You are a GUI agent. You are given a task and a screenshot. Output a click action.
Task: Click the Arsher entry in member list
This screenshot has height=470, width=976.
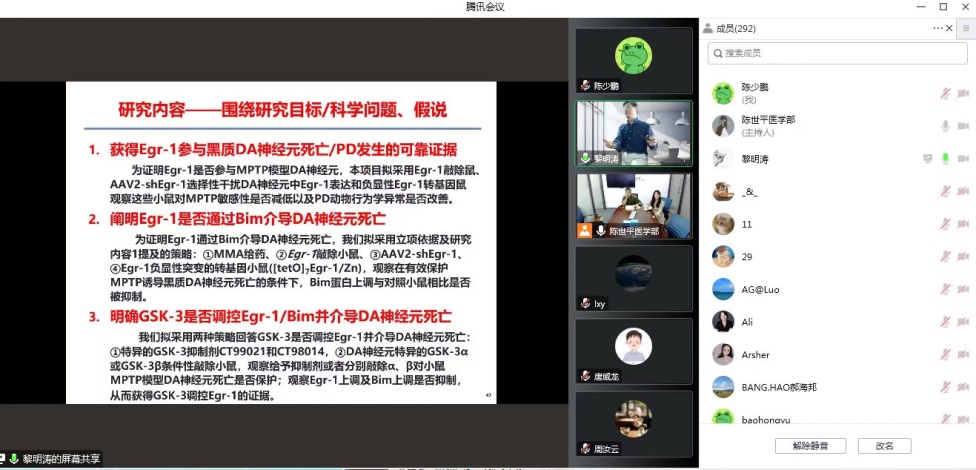pos(756,355)
